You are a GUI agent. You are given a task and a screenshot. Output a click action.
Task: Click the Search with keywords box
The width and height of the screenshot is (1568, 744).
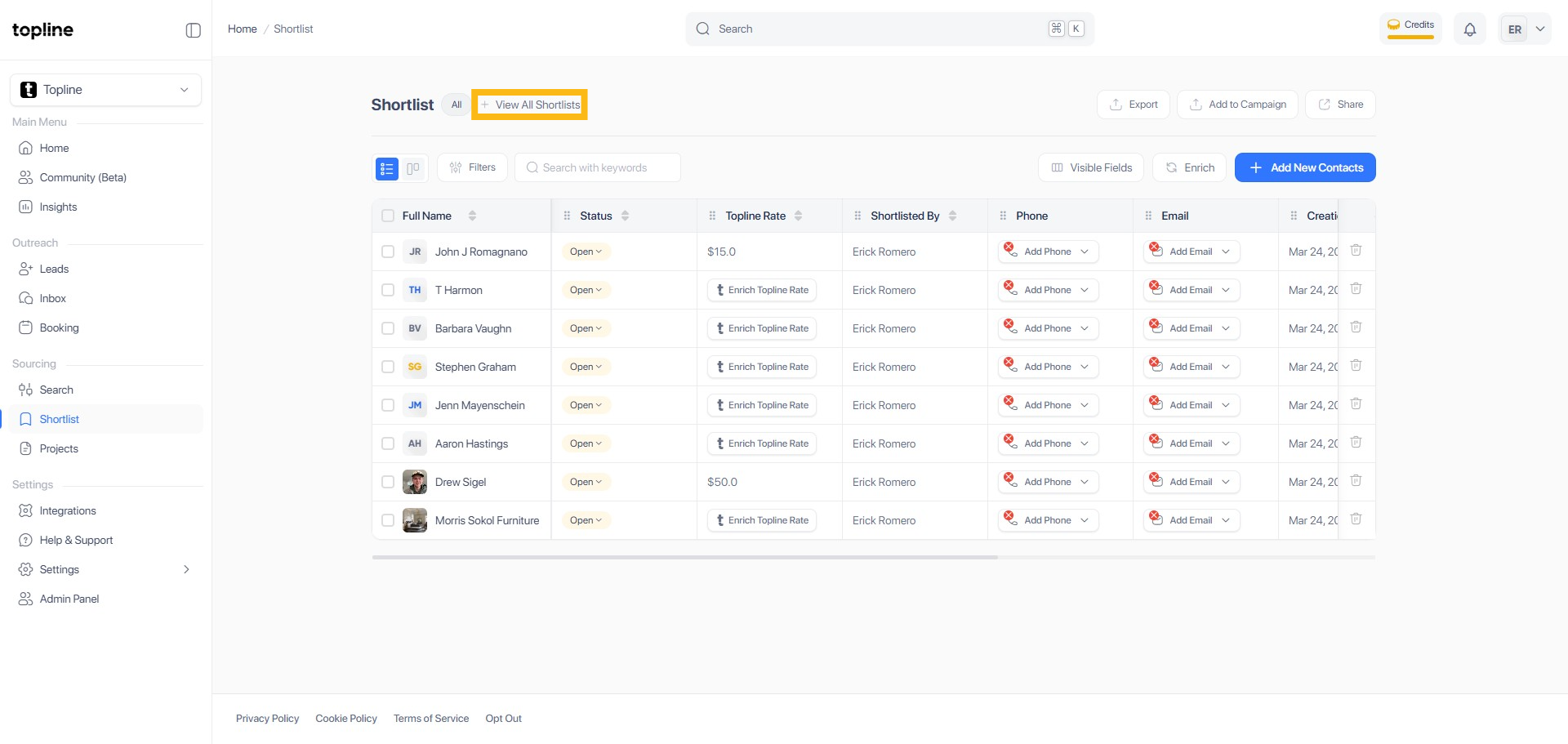[x=598, y=167]
